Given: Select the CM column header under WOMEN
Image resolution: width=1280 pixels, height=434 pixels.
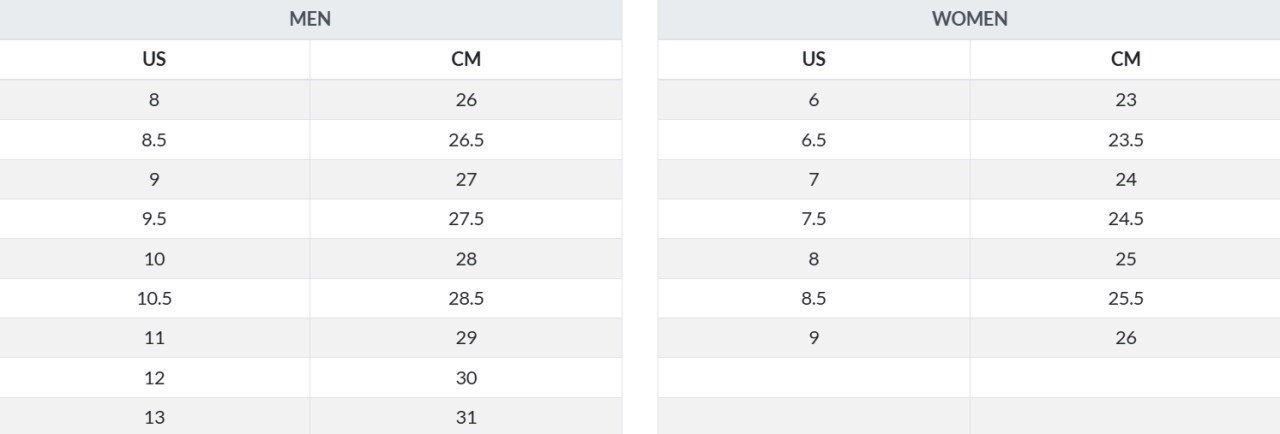Looking at the screenshot, I should click(x=1125, y=59).
